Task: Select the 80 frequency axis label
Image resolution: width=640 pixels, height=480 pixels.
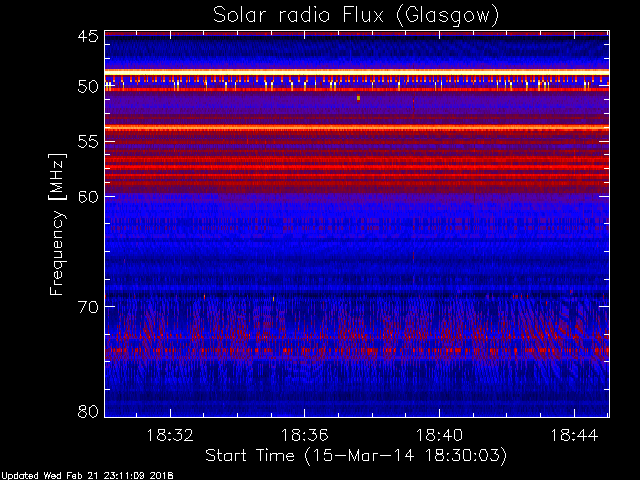Action: (88, 411)
